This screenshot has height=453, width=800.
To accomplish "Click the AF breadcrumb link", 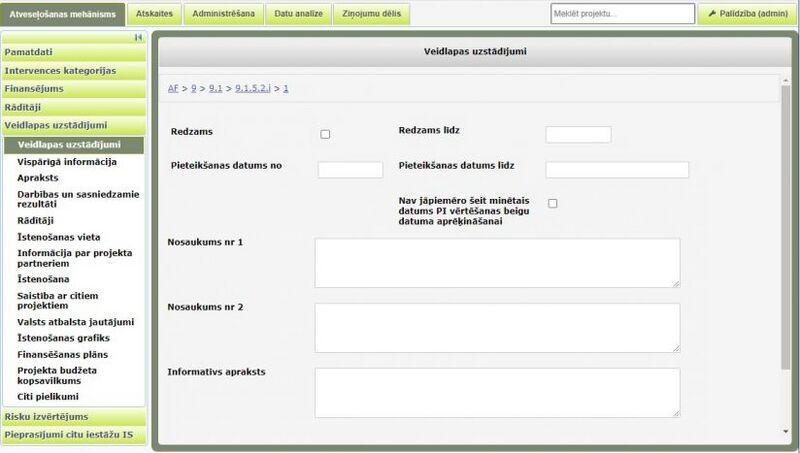I will coord(173,89).
